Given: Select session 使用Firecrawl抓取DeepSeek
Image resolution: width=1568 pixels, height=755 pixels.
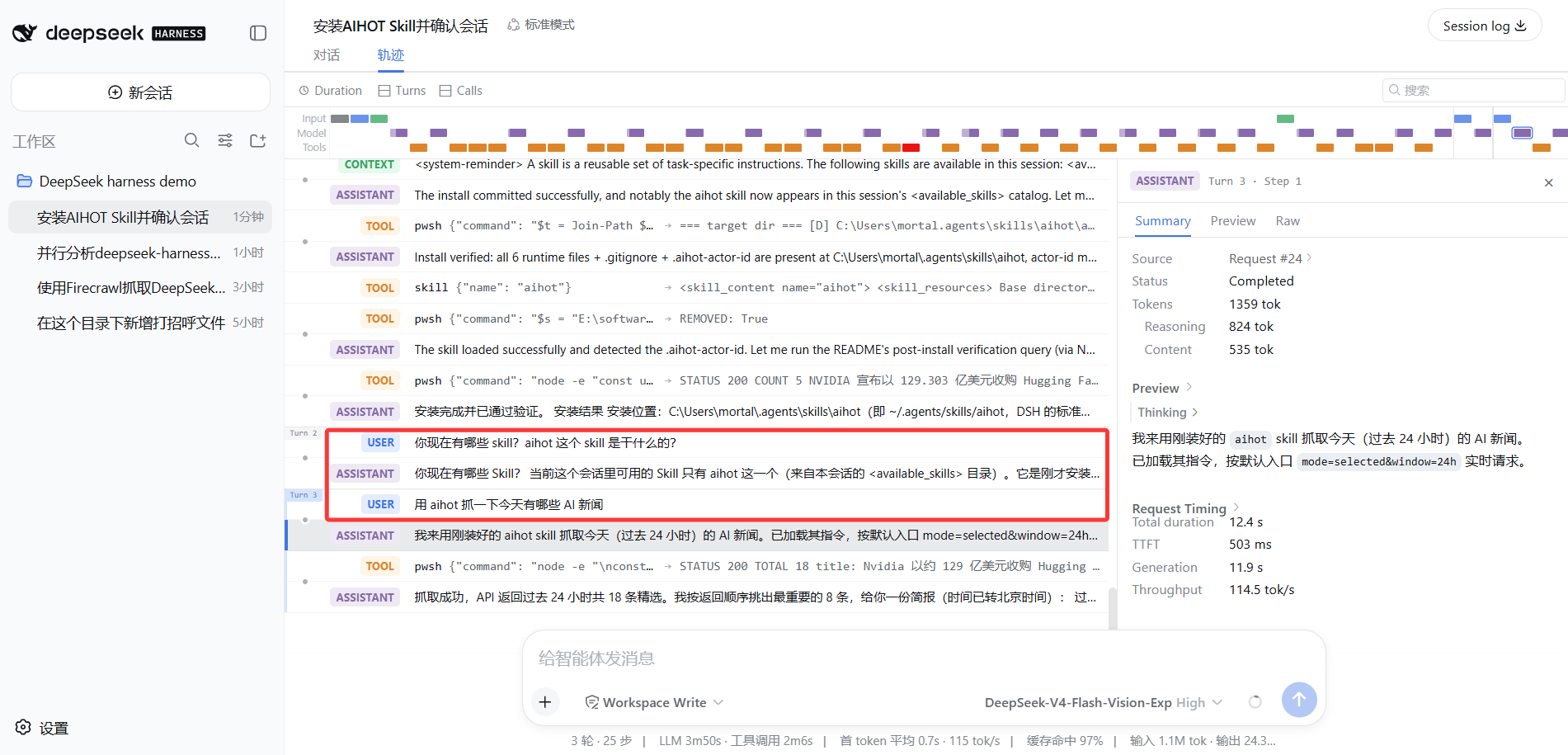Looking at the screenshot, I should coord(140,287).
